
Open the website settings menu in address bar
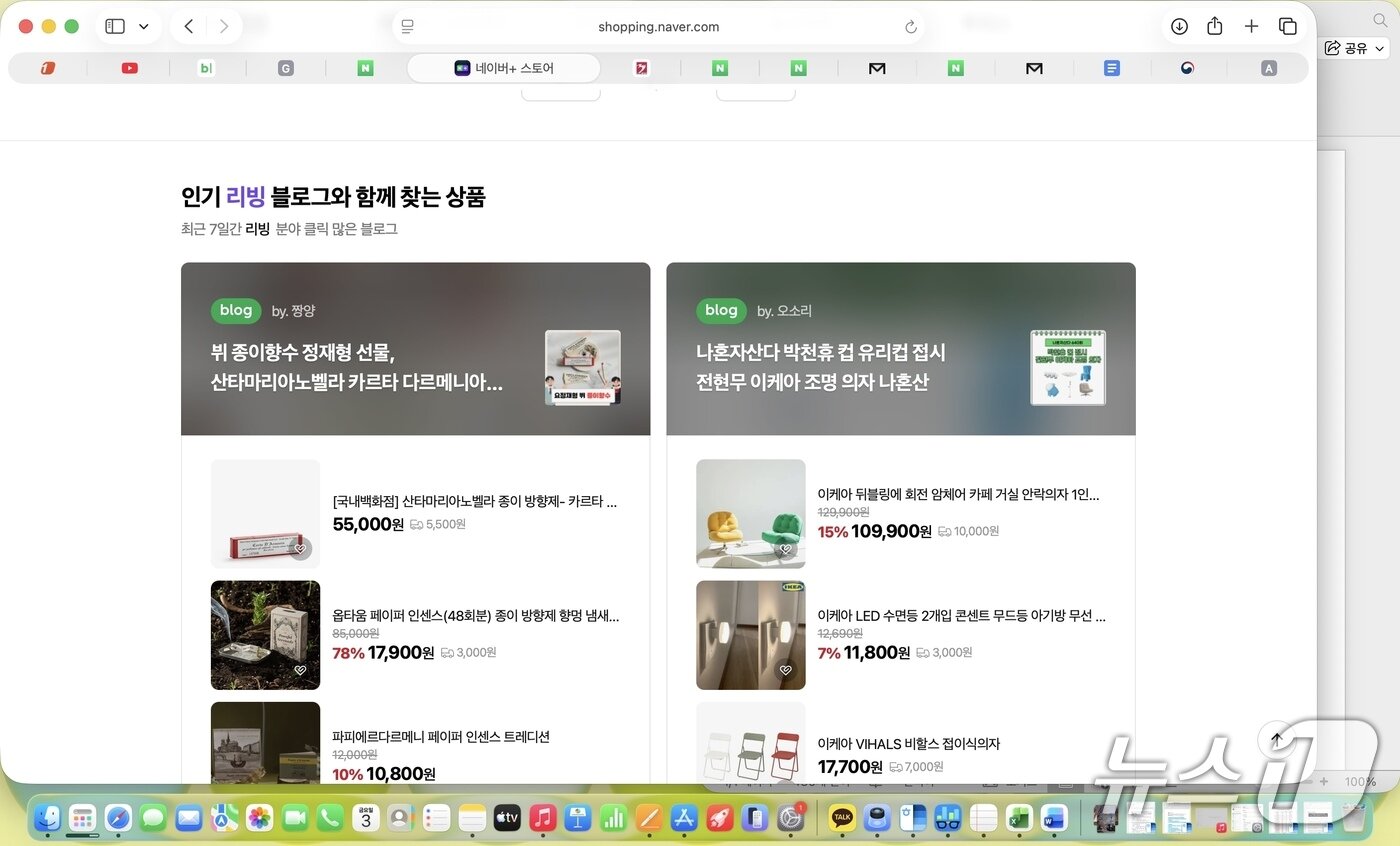click(408, 27)
